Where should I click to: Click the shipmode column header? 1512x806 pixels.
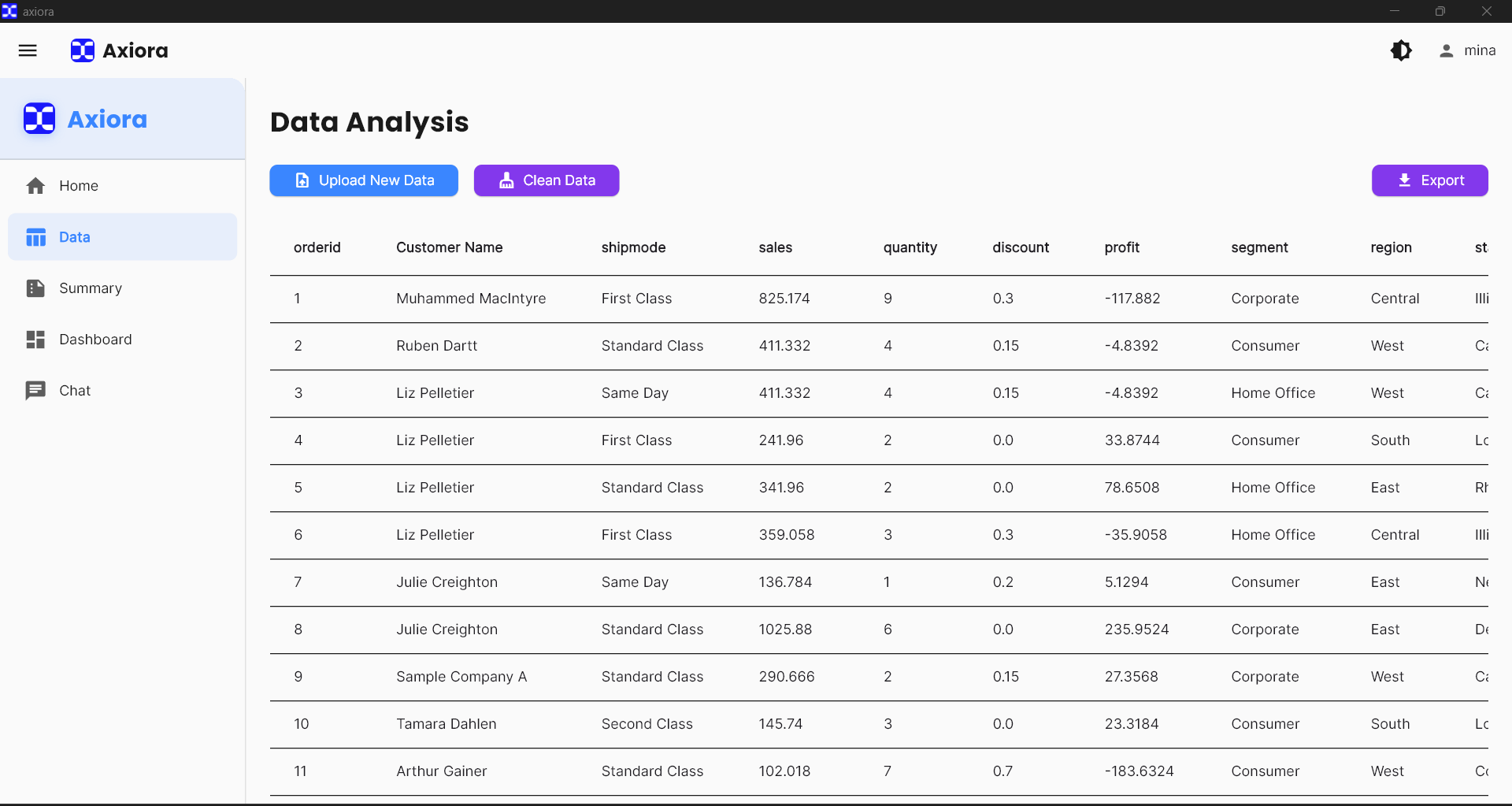pos(633,247)
